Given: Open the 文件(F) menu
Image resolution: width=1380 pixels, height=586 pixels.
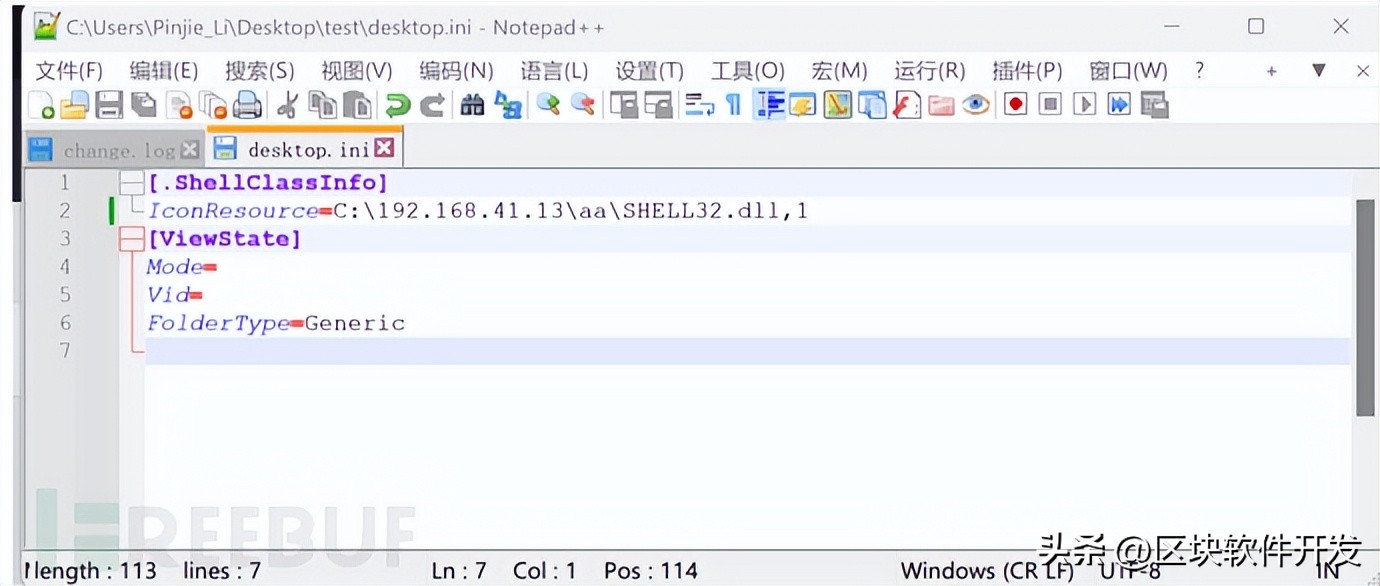Looking at the screenshot, I should coord(69,71).
